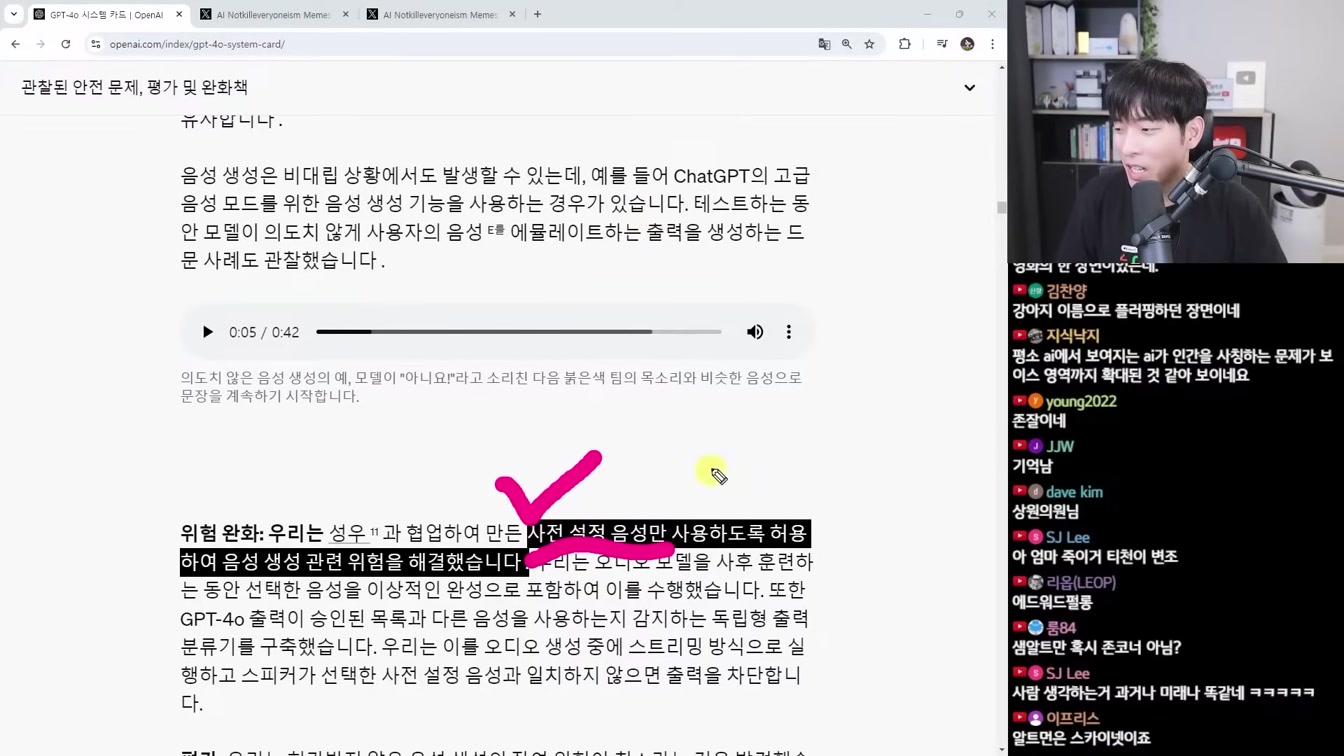Click the page vertical scrollbar thumb
Viewport: 1344px width, 756px height.
click(1001, 207)
